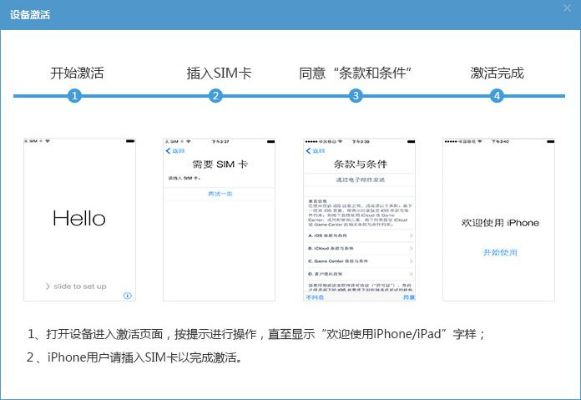Close the 设备激活 dialog window
This screenshot has width=581, height=400.
(567, 8)
